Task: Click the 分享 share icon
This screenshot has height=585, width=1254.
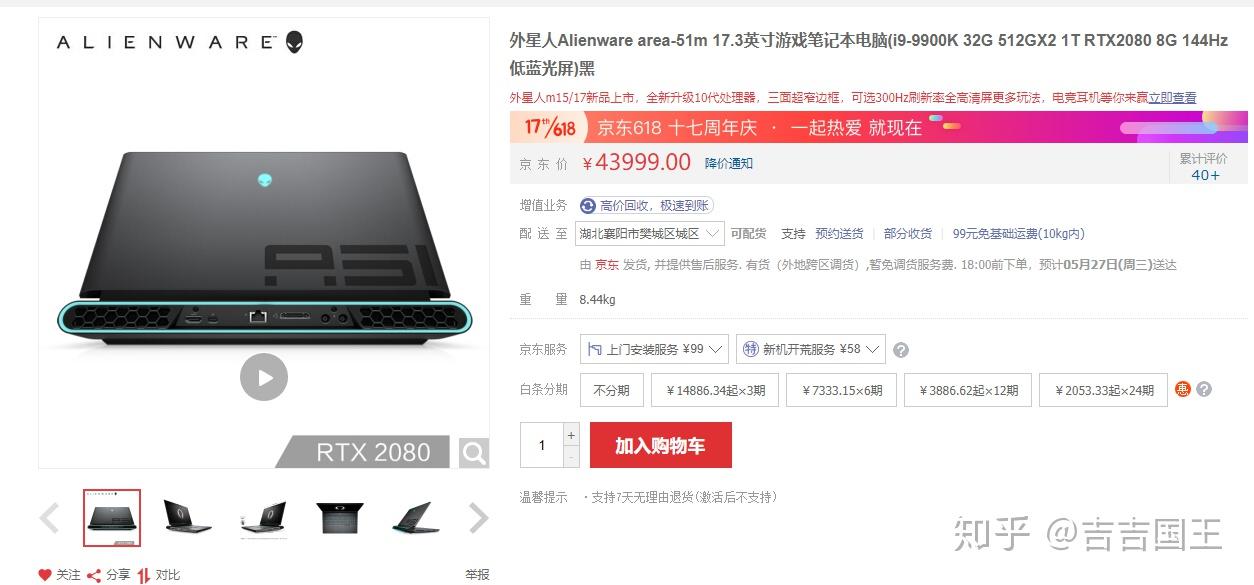Action: (x=94, y=575)
